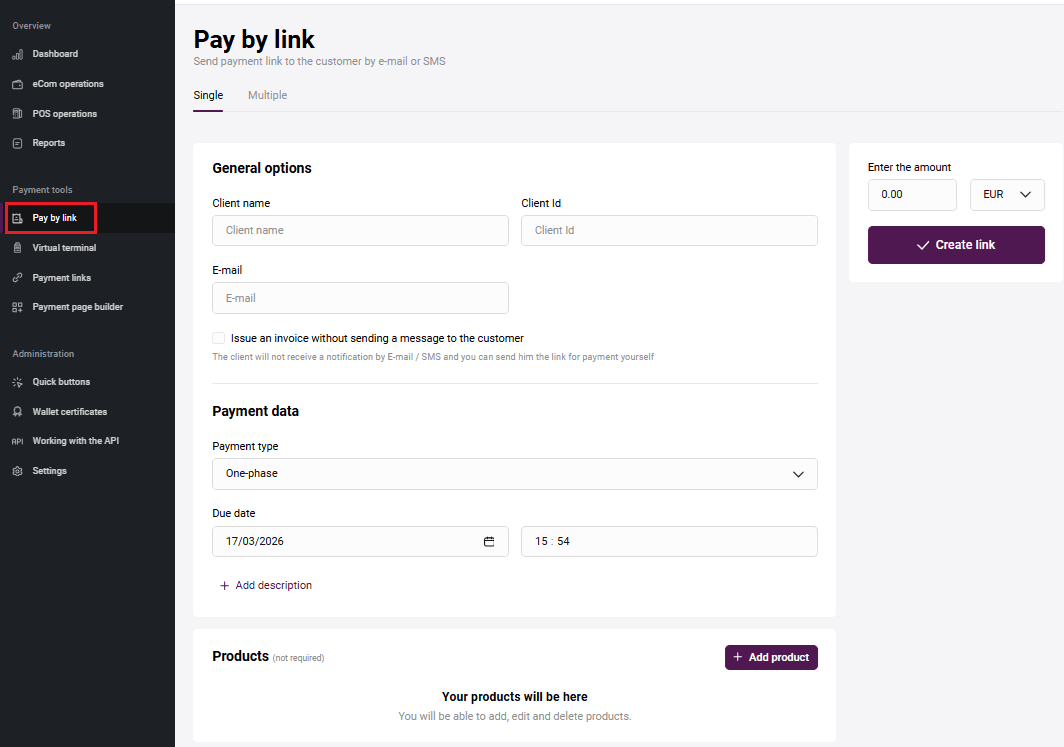Click the Payment page builder grid icon

click(x=17, y=307)
